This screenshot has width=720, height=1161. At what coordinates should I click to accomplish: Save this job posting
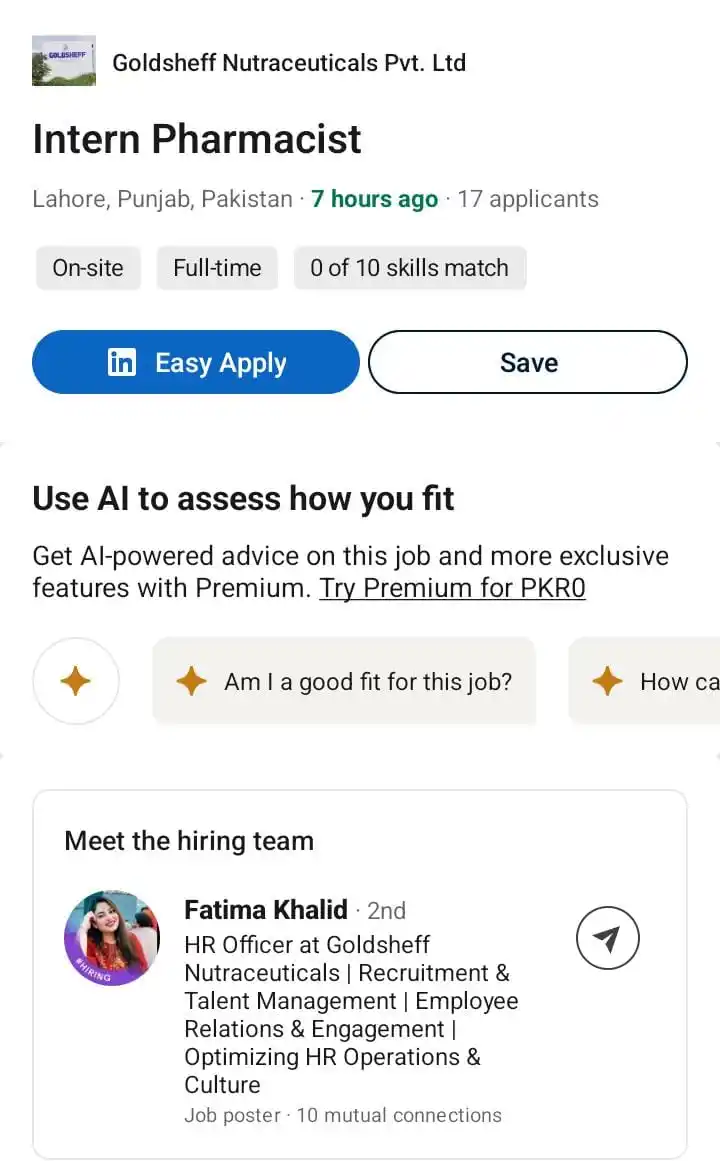(528, 362)
